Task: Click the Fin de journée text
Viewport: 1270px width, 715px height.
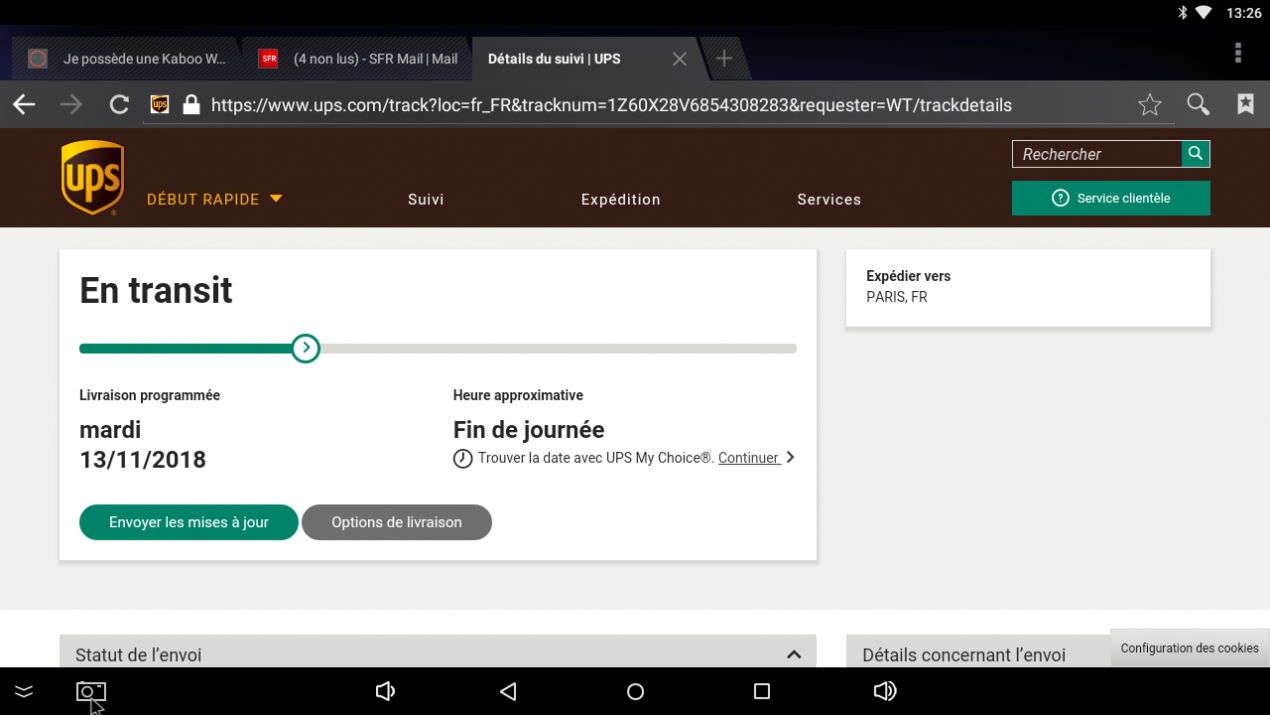Action: [x=529, y=430]
